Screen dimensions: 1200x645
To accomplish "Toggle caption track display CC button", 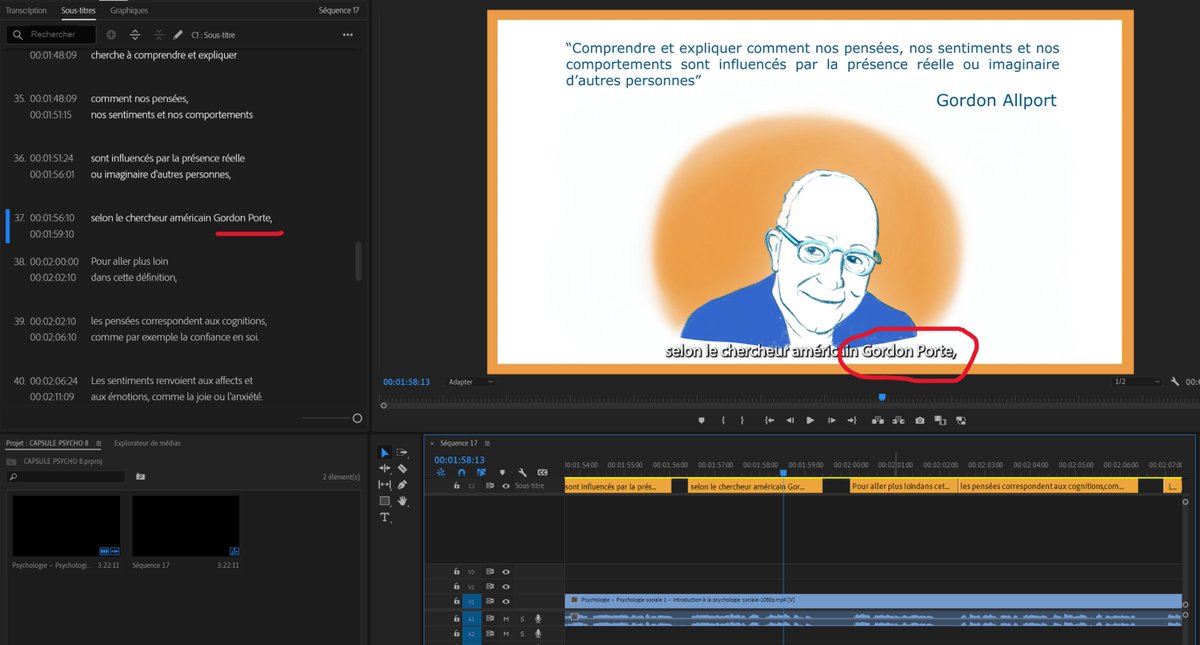I will click(x=542, y=472).
